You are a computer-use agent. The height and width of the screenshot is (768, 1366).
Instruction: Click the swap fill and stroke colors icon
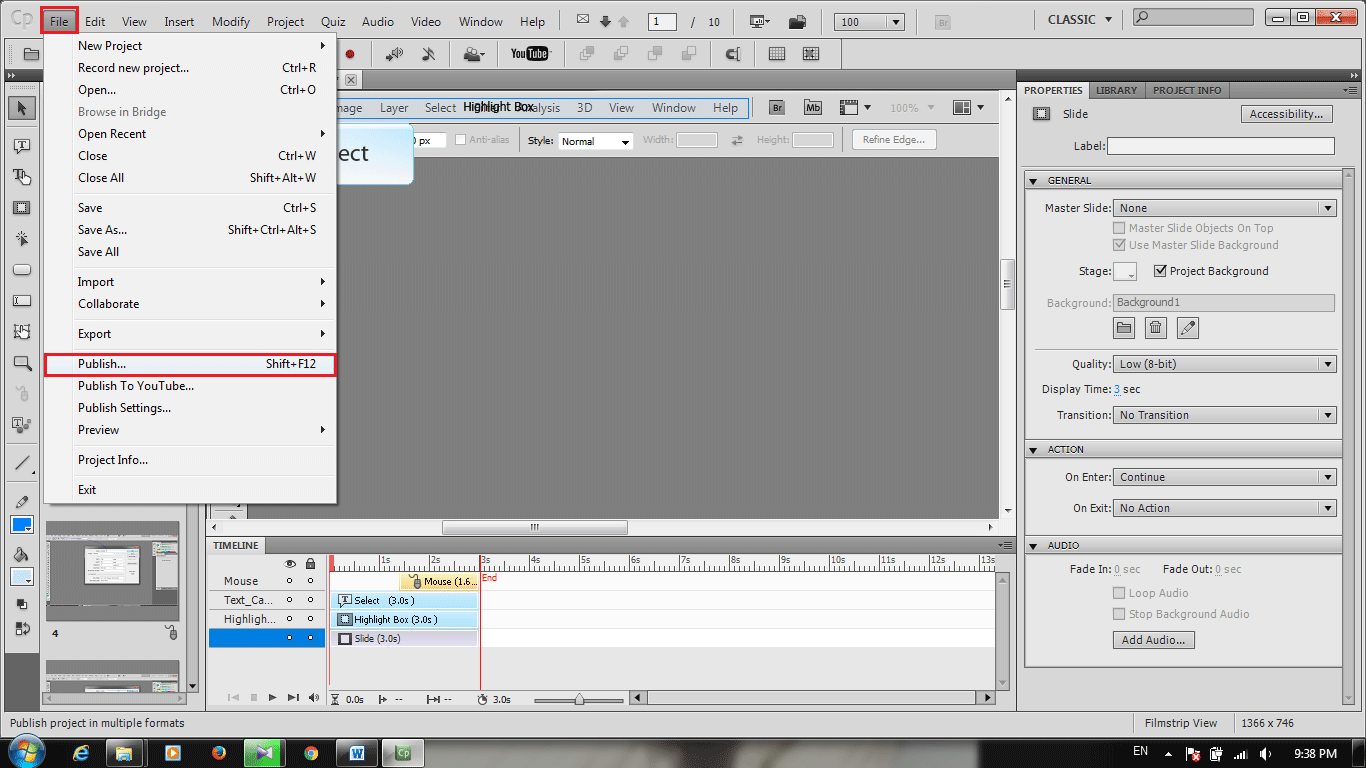(x=22, y=629)
